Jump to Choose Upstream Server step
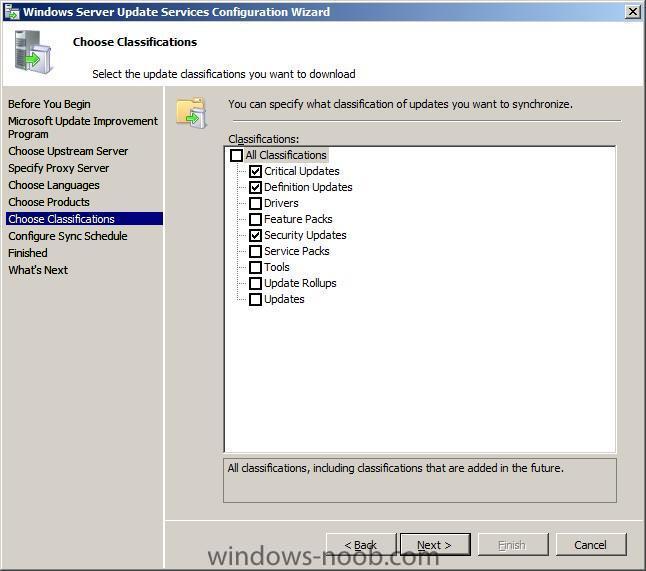 [68, 151]
